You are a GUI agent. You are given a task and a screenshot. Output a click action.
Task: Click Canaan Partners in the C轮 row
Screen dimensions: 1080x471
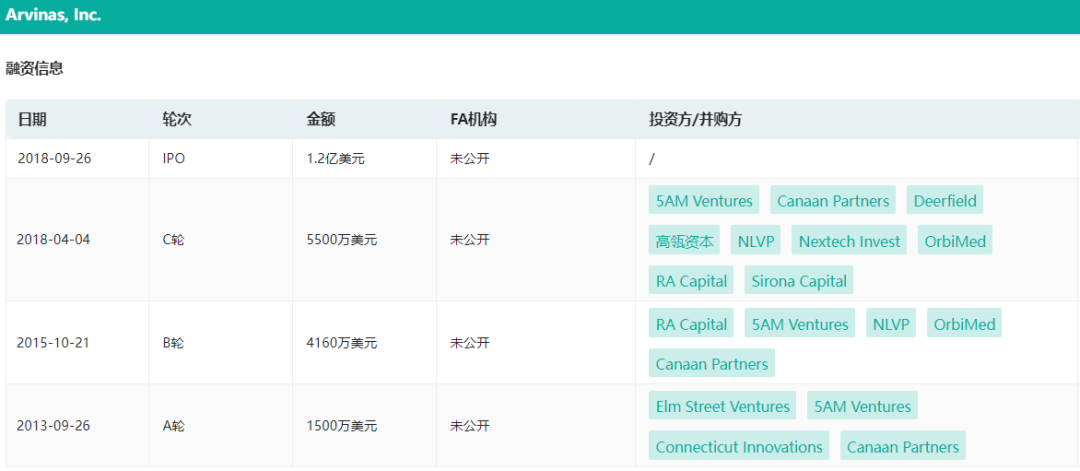point(832,201)
